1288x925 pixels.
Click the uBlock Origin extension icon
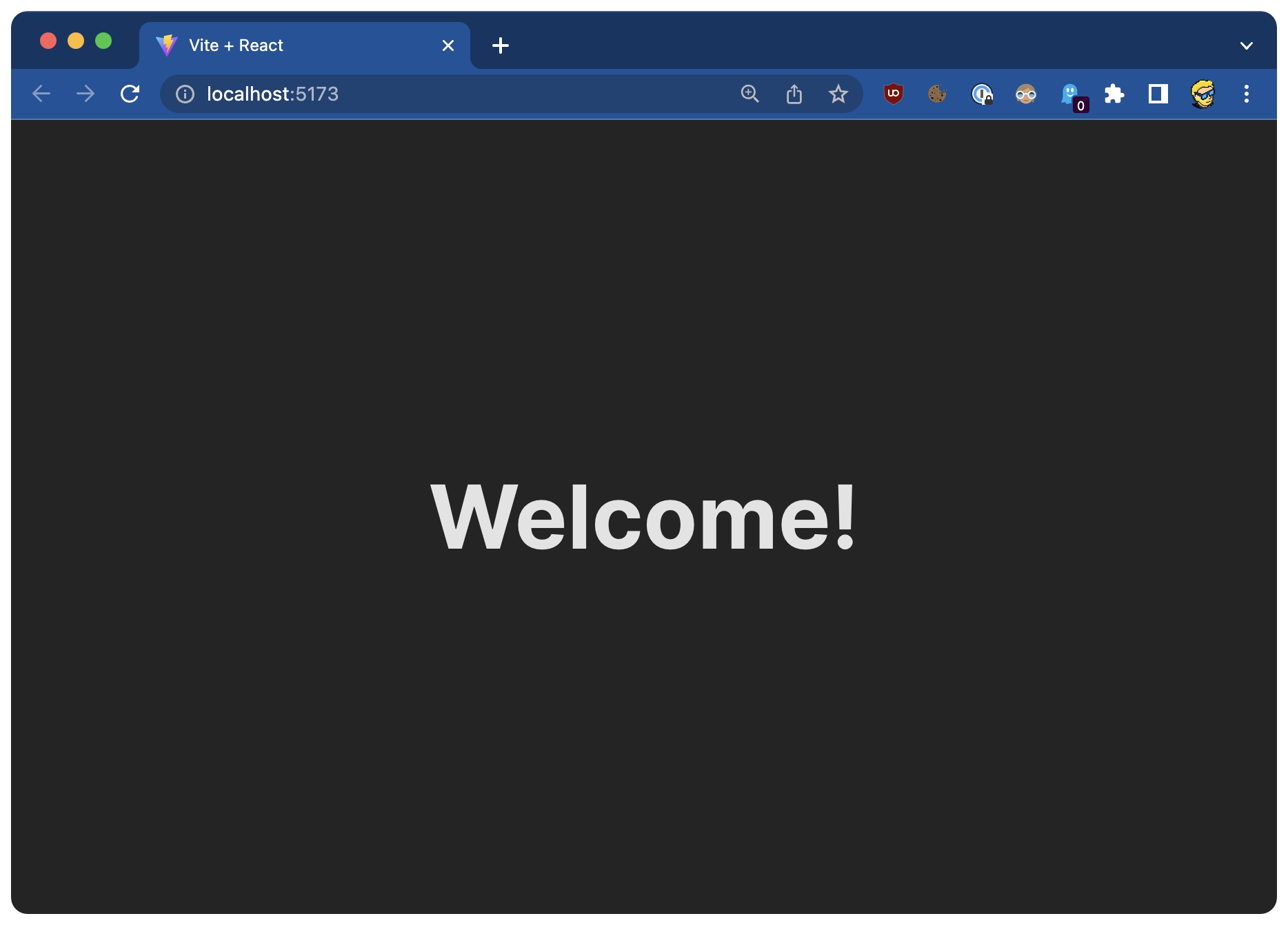coord(893,94)
